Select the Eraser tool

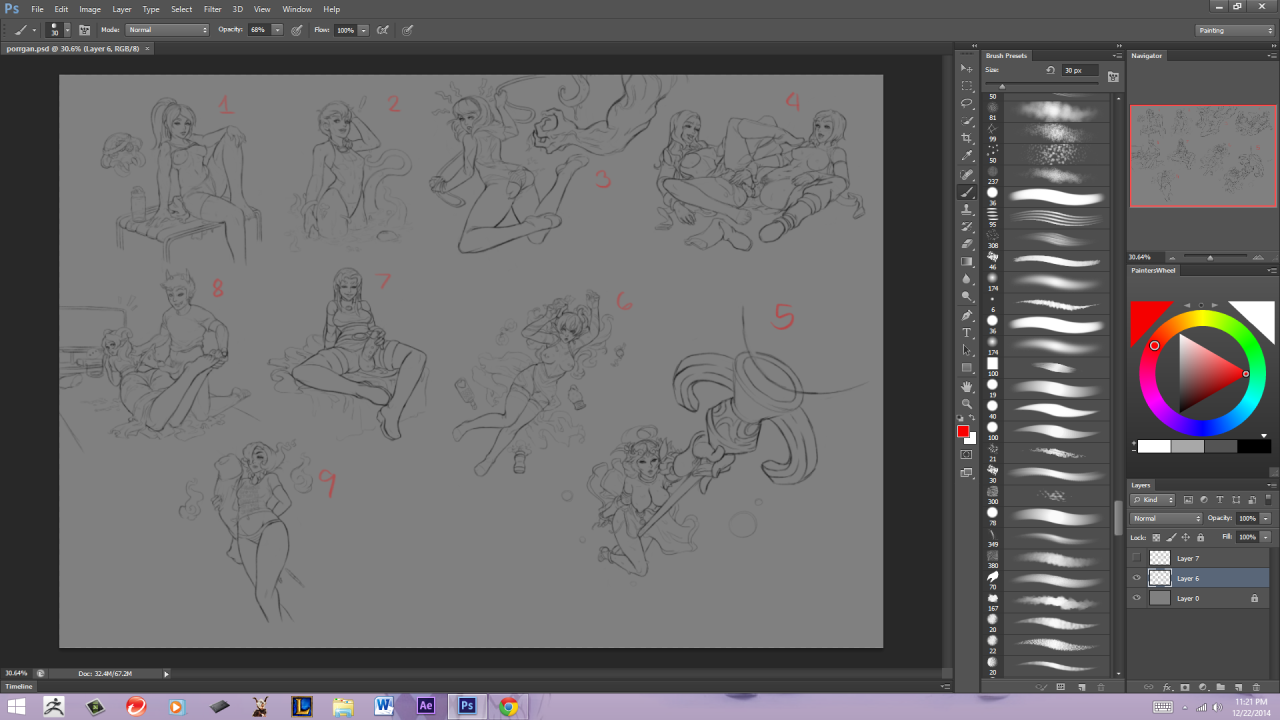point(967,244)
